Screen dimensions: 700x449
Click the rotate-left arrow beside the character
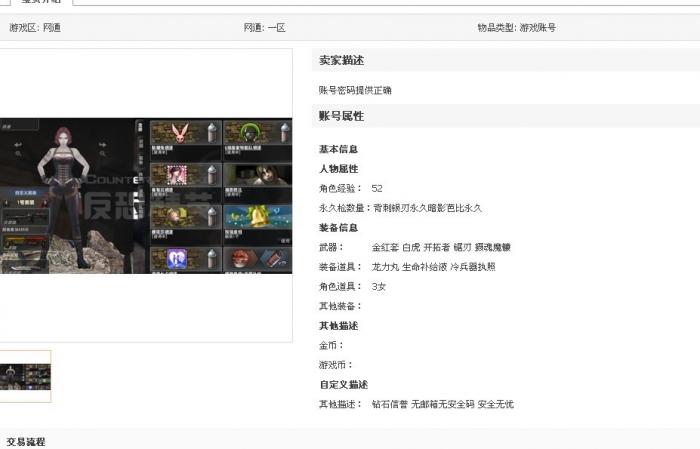click(18, 145)
